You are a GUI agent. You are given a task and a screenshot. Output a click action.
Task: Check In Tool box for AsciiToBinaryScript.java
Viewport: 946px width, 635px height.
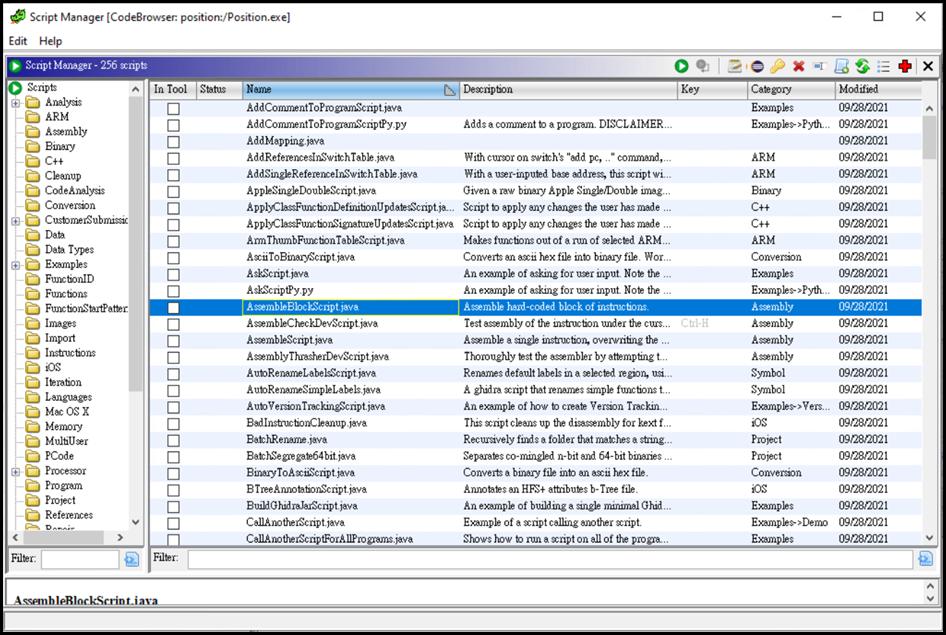[173, 257]
